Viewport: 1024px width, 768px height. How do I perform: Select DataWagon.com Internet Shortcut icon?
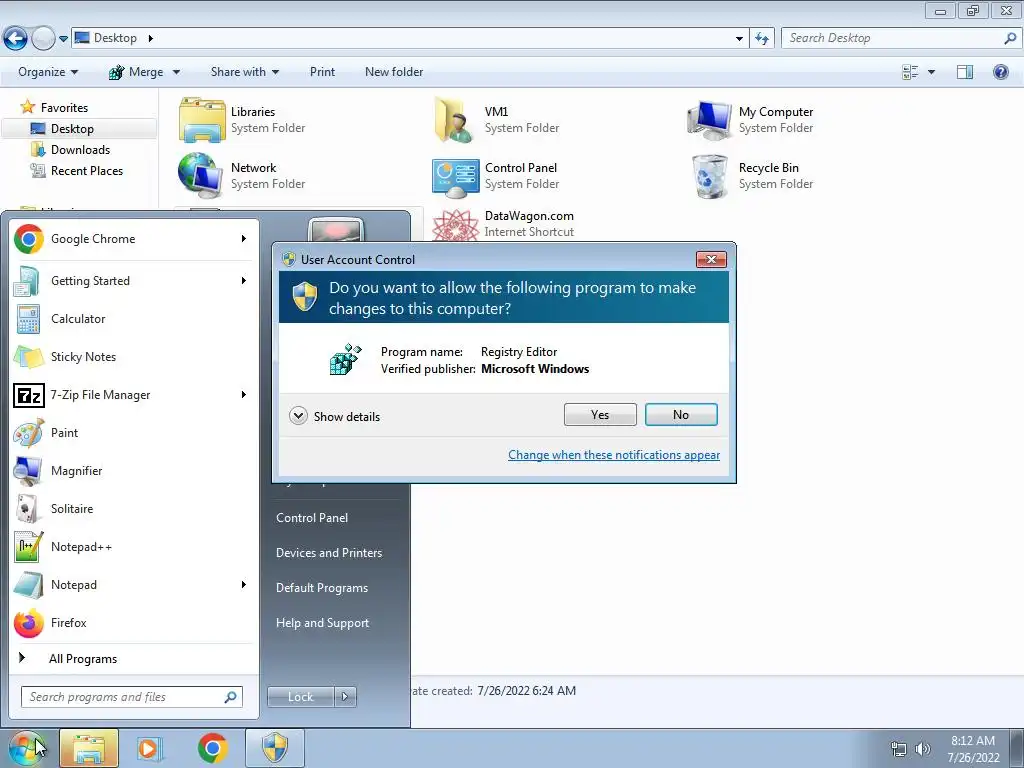pos(455,225)
